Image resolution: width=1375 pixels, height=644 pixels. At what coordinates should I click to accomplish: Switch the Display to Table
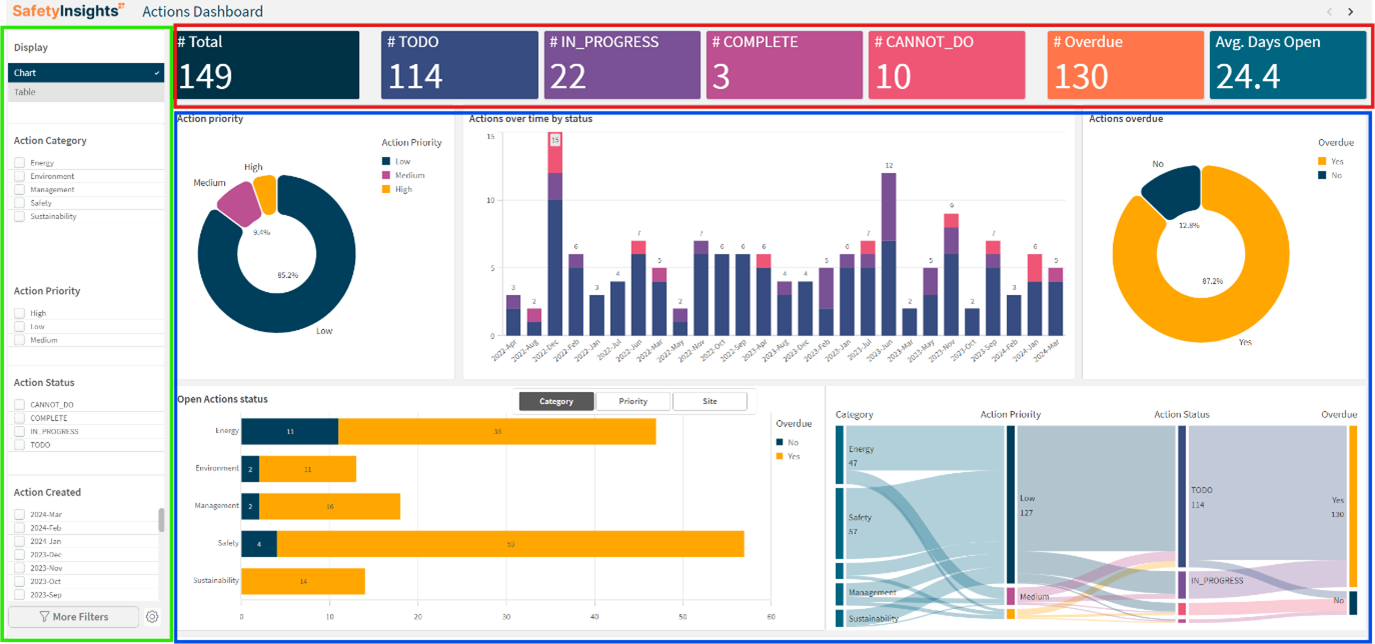[x=86, y=91]
